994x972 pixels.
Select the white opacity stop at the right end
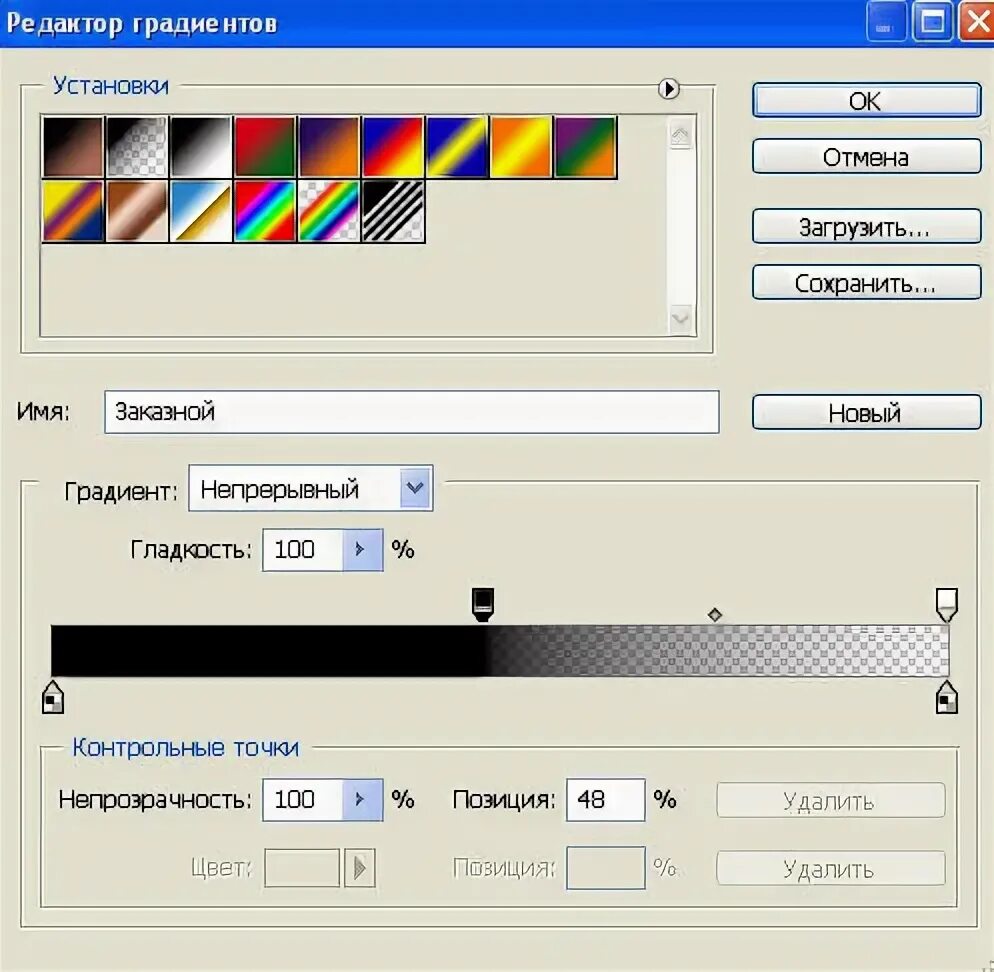[946, 604]
